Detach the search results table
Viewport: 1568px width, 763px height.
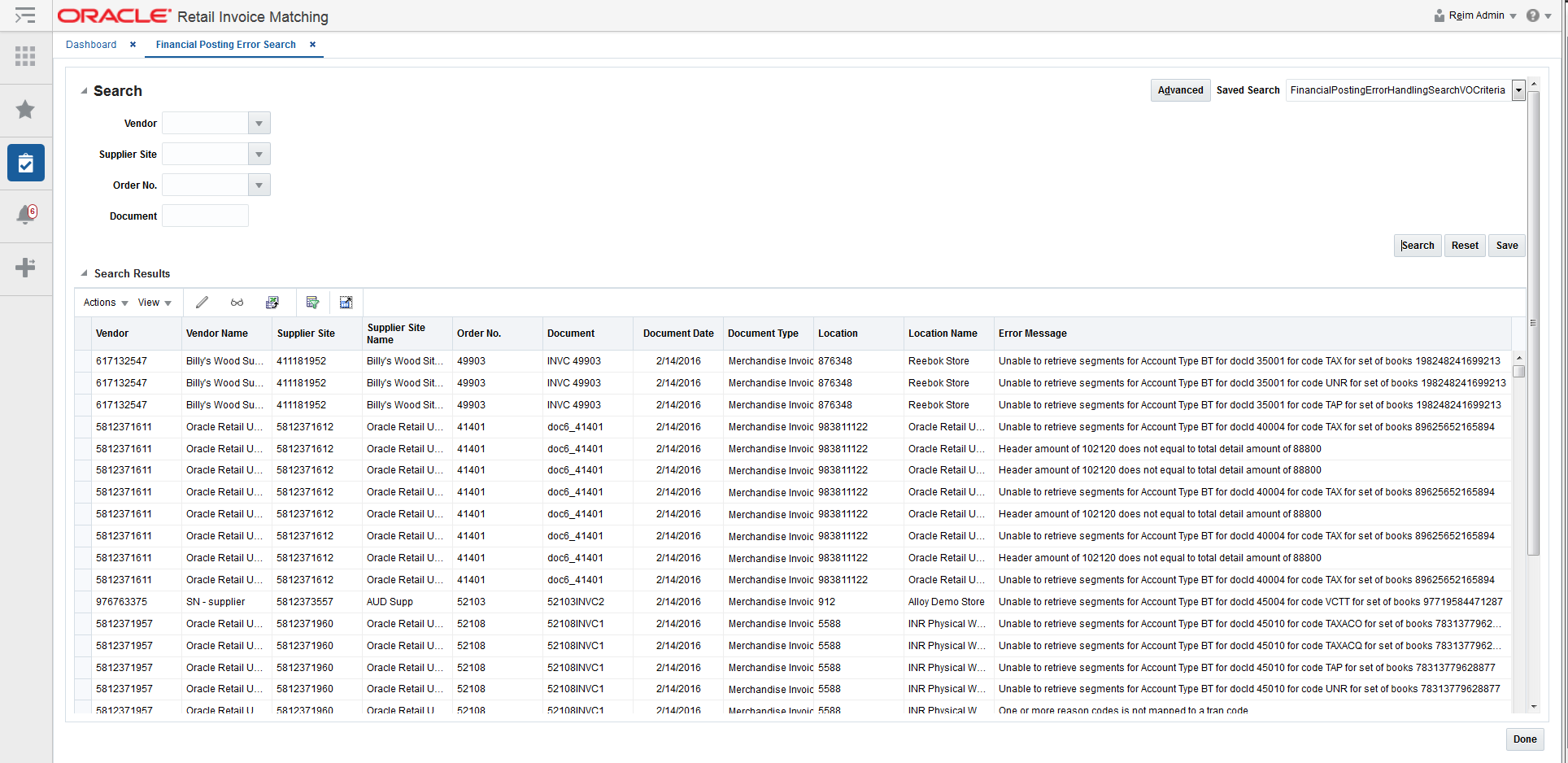click(x=346, y=302)
